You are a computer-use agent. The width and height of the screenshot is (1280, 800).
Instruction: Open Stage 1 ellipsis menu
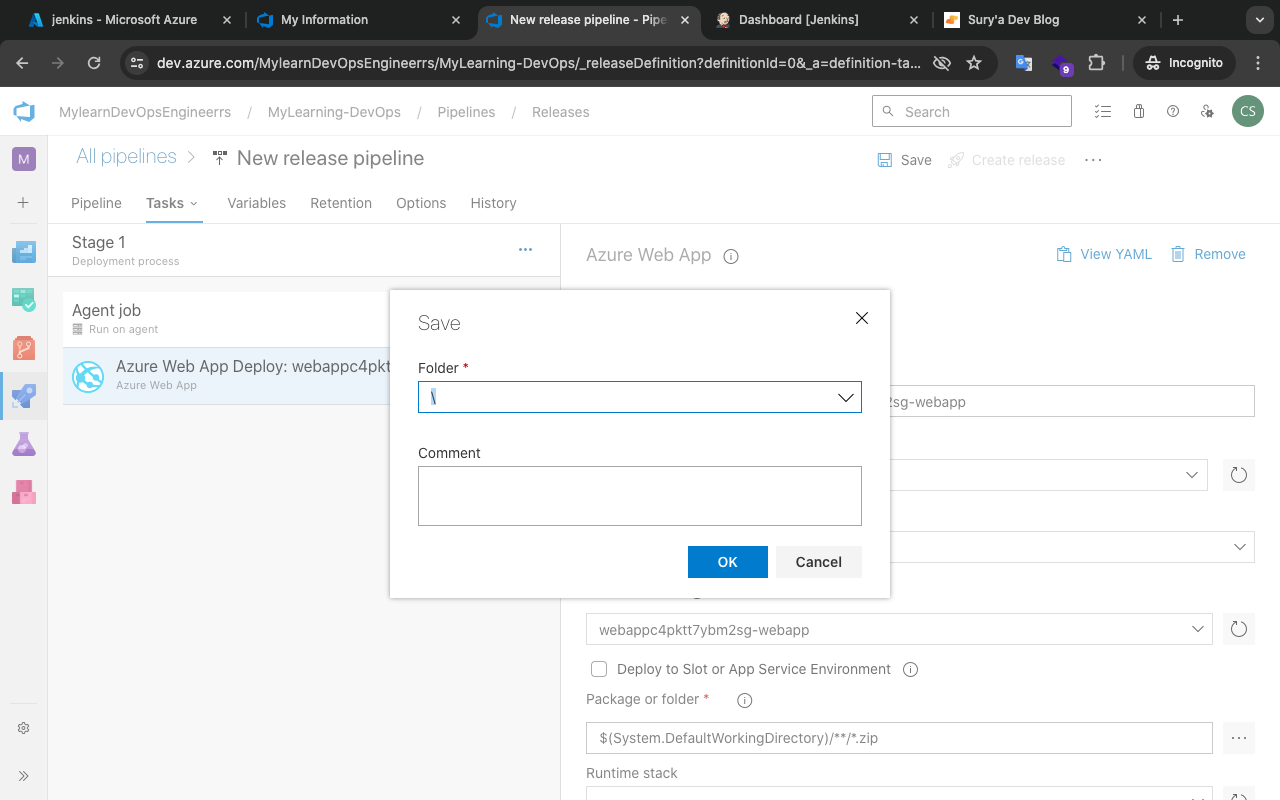point(526,250)
